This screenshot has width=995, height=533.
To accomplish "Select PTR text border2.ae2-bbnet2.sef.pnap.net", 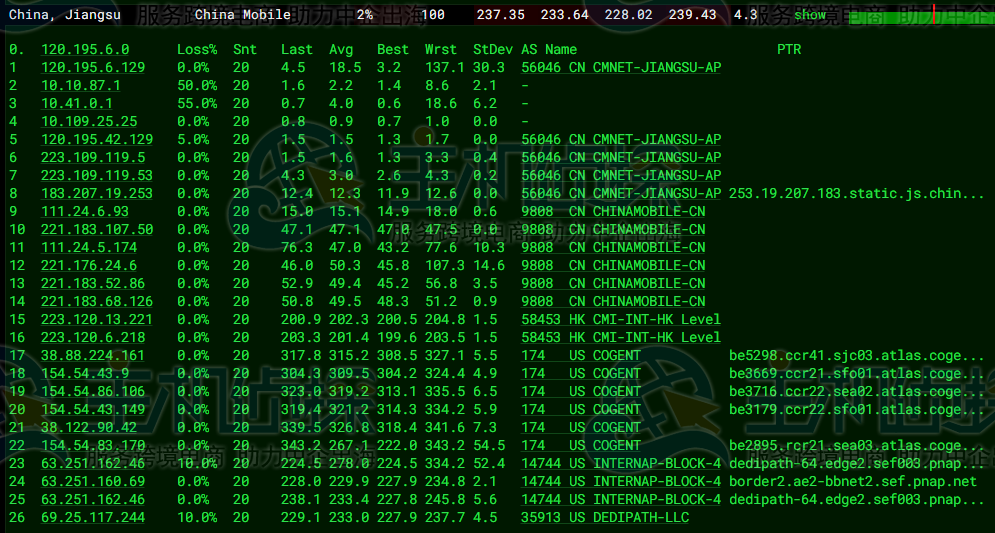I will pyautogui.click(x=853, y=481).
